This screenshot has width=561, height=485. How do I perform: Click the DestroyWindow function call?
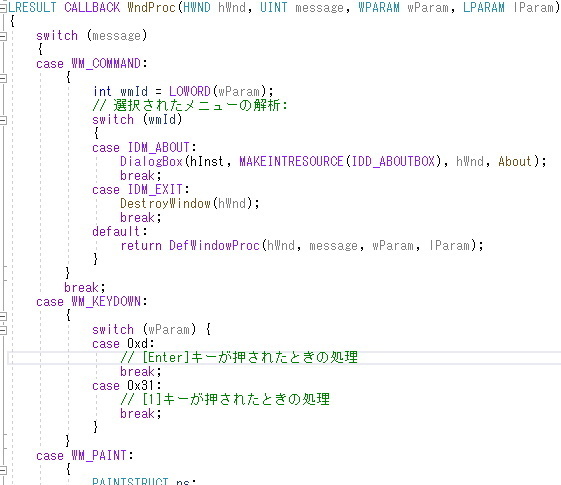165,204
